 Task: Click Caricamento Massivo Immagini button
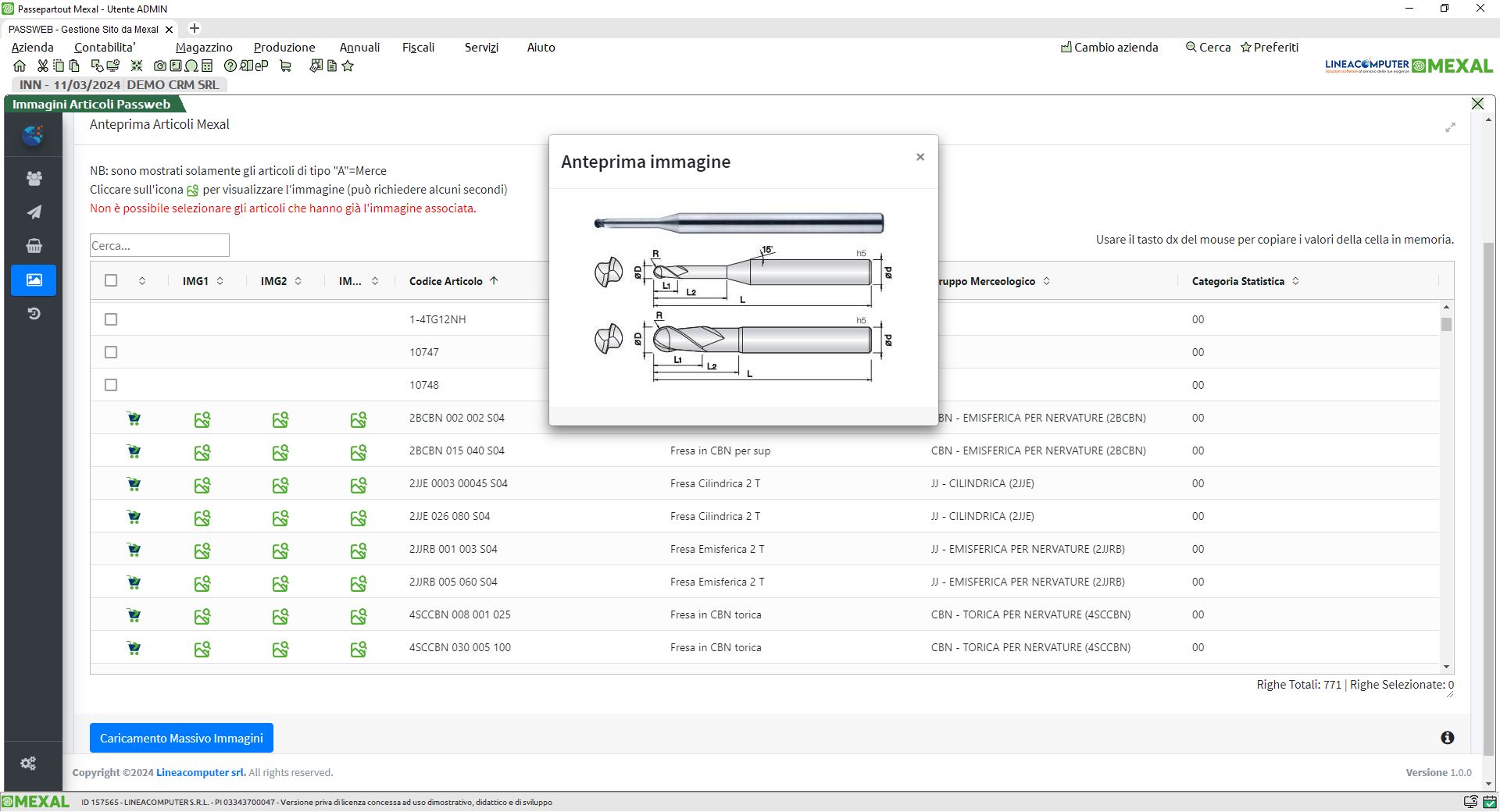[181, 738]
